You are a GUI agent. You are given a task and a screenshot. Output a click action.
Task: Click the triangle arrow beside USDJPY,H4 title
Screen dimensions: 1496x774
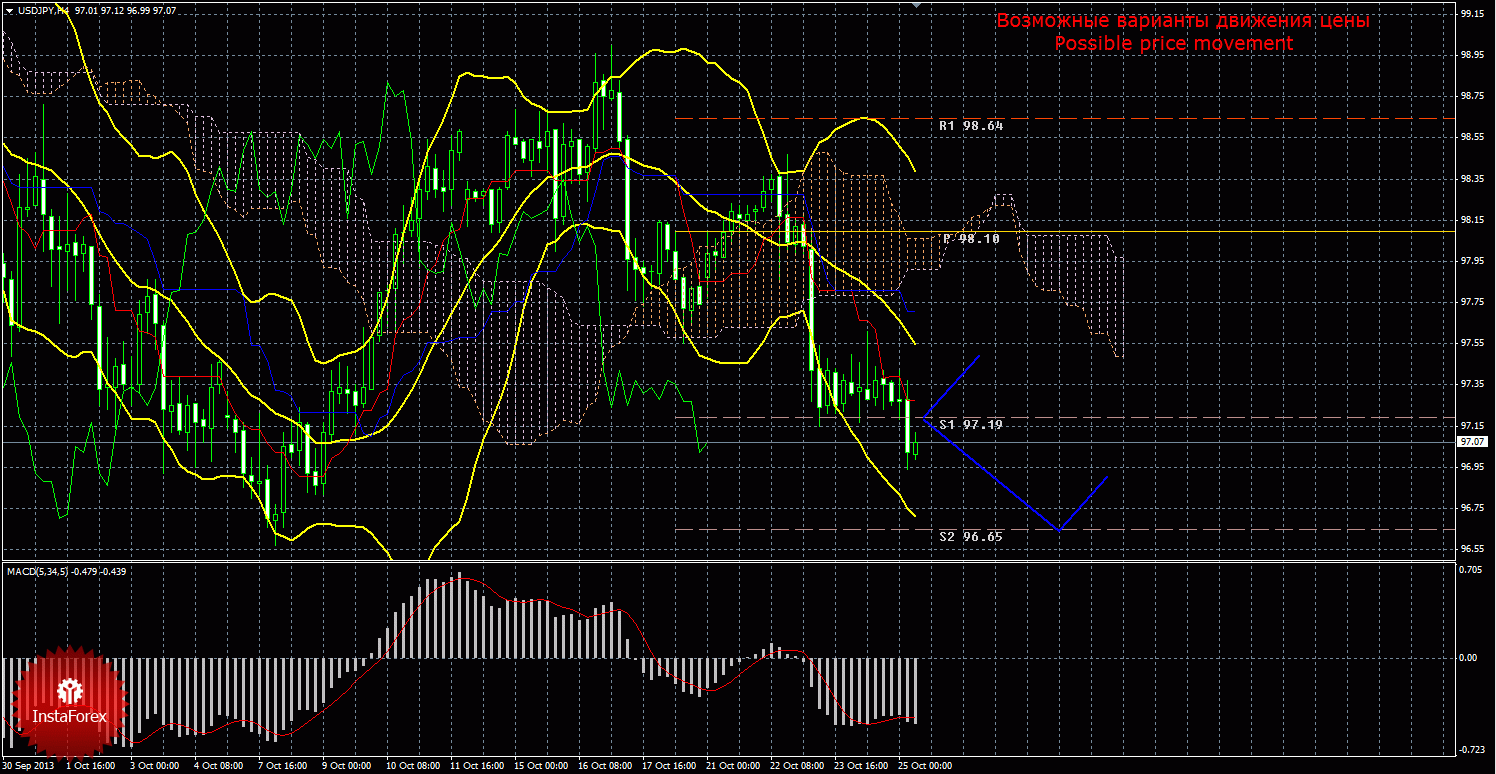point(9,9)
